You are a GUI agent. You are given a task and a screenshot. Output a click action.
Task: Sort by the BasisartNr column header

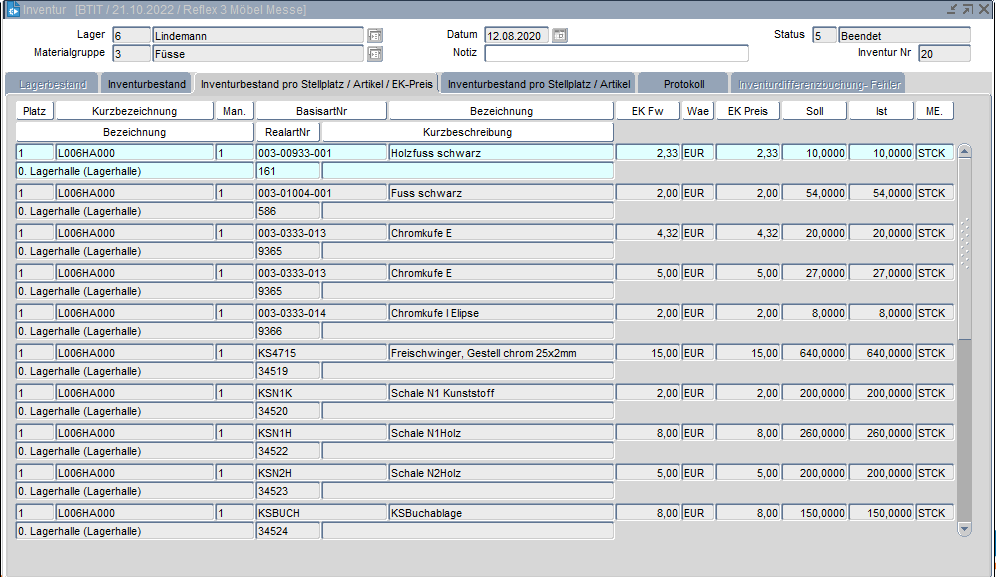tap(321, 111)
